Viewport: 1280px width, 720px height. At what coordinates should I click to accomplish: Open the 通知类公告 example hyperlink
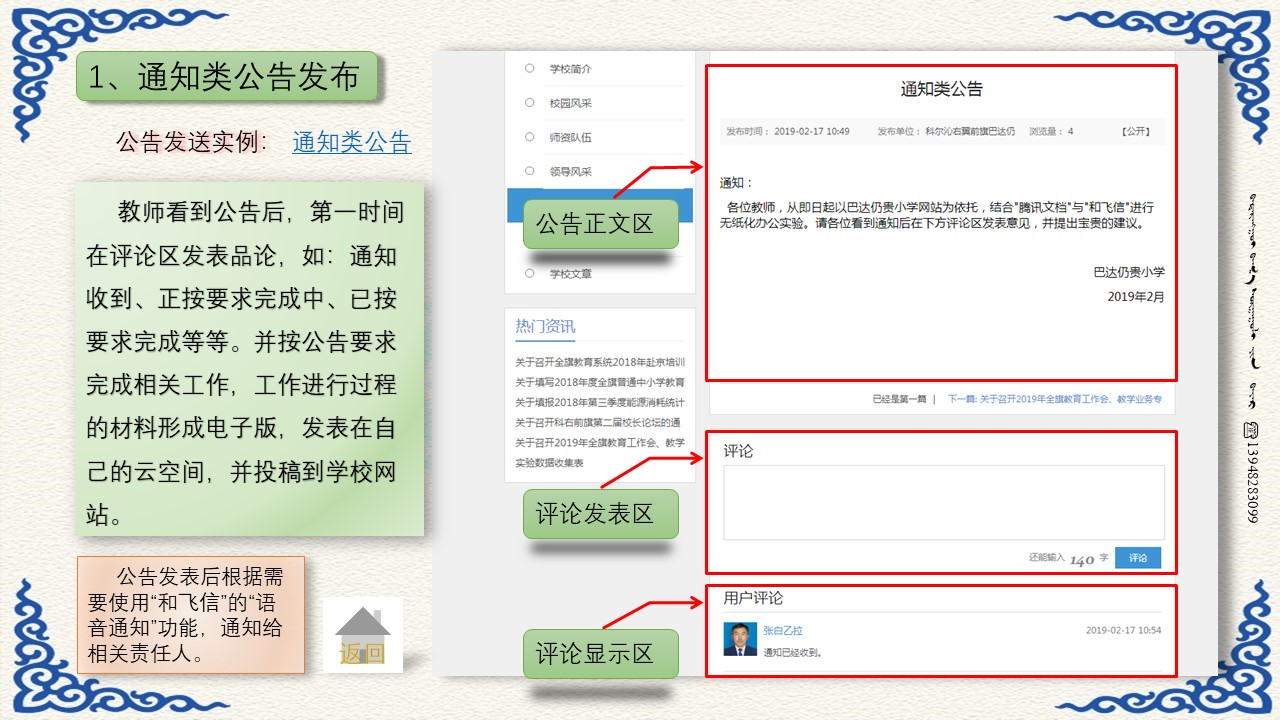(351, 143)
